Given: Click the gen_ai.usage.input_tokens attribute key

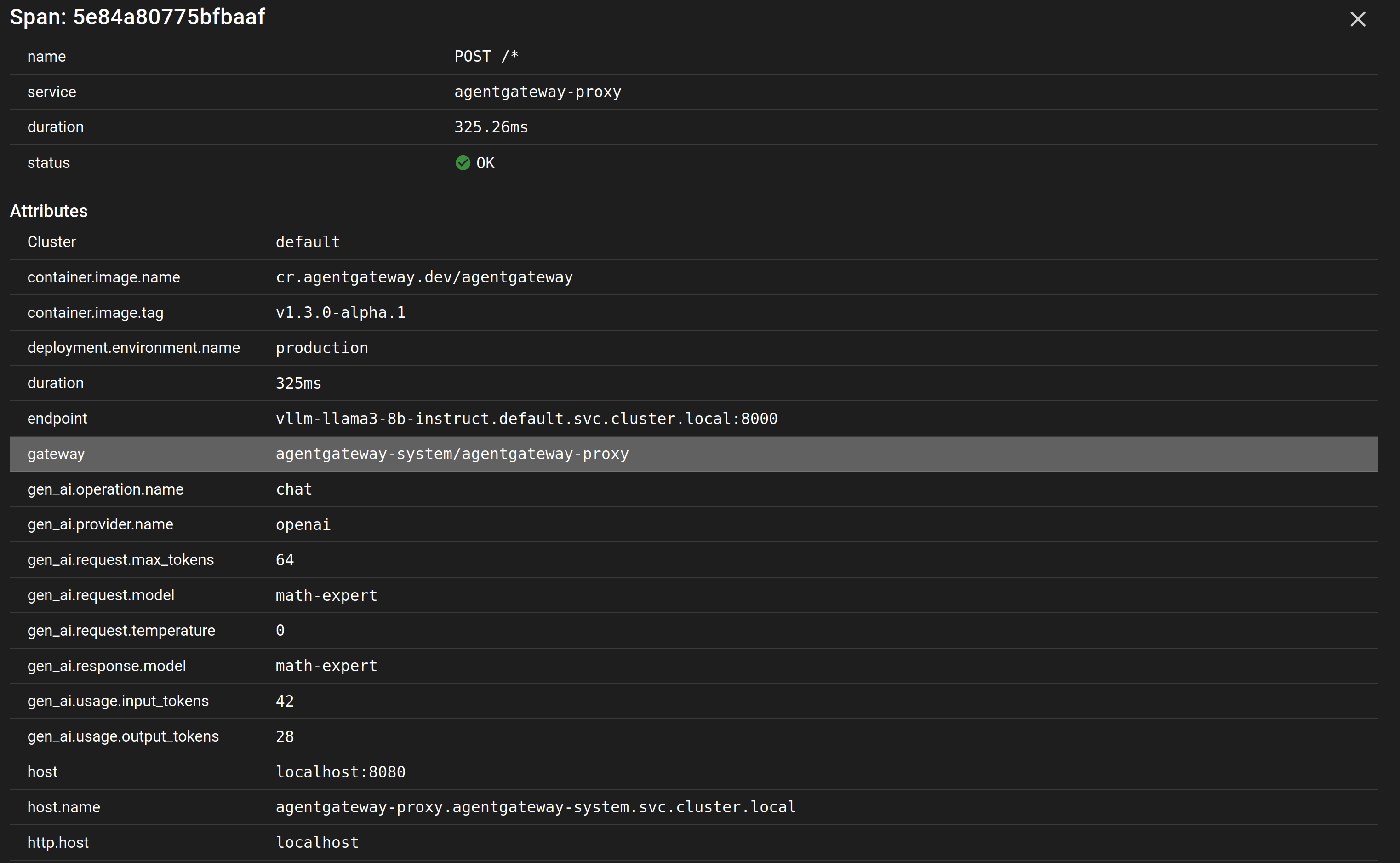Looking at the screenshot, I should pyautogui.click(x=118, y=702).
